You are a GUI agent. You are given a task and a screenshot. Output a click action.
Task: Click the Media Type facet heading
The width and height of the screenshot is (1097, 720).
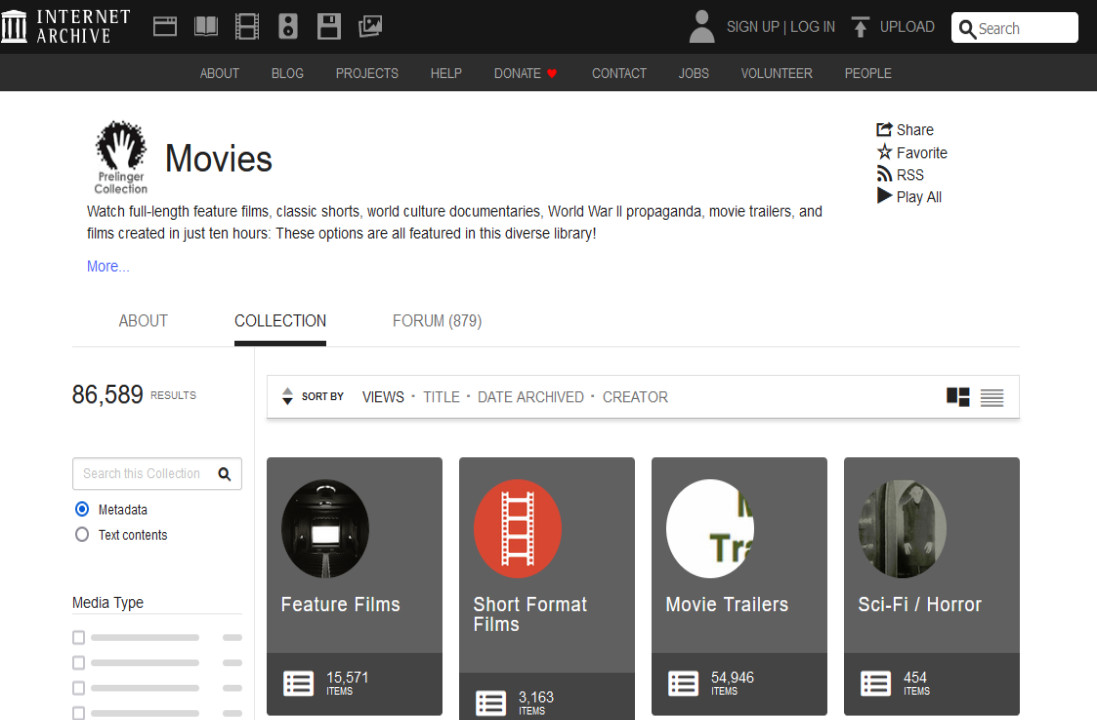click(x=108, y=602)
